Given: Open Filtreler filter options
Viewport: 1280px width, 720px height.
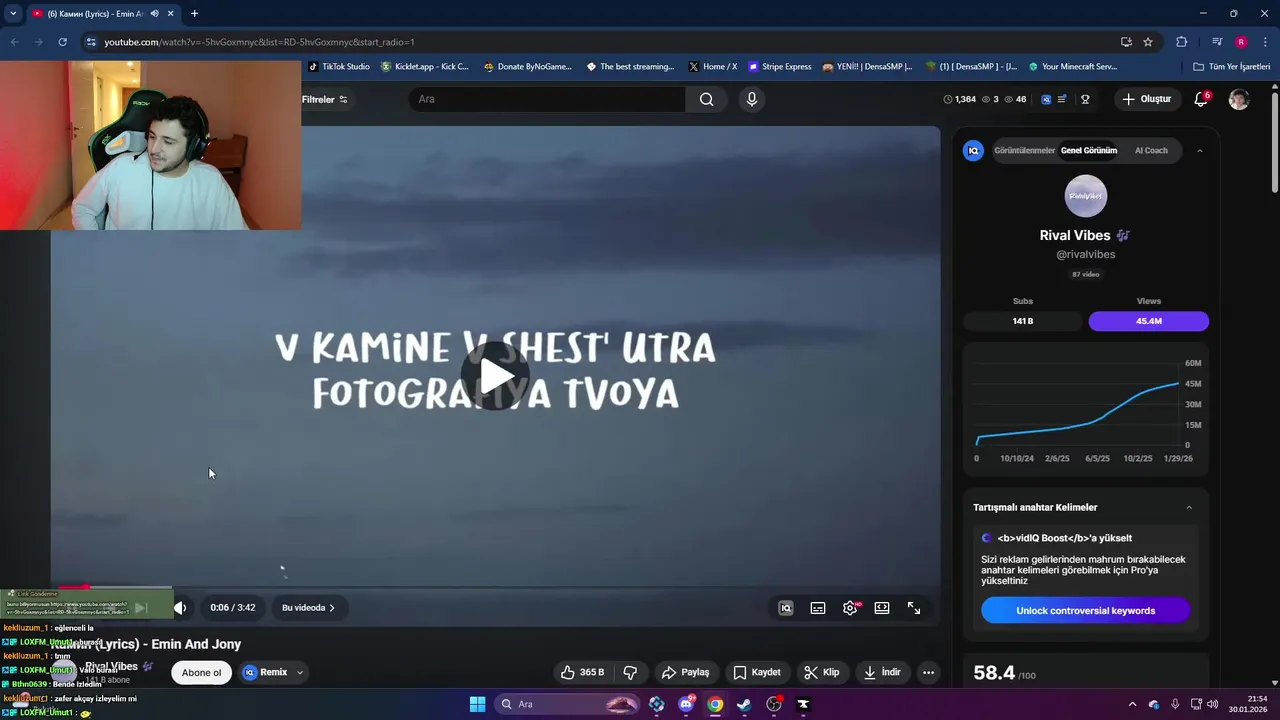Looking at the screenshot, I should point(325,99).
